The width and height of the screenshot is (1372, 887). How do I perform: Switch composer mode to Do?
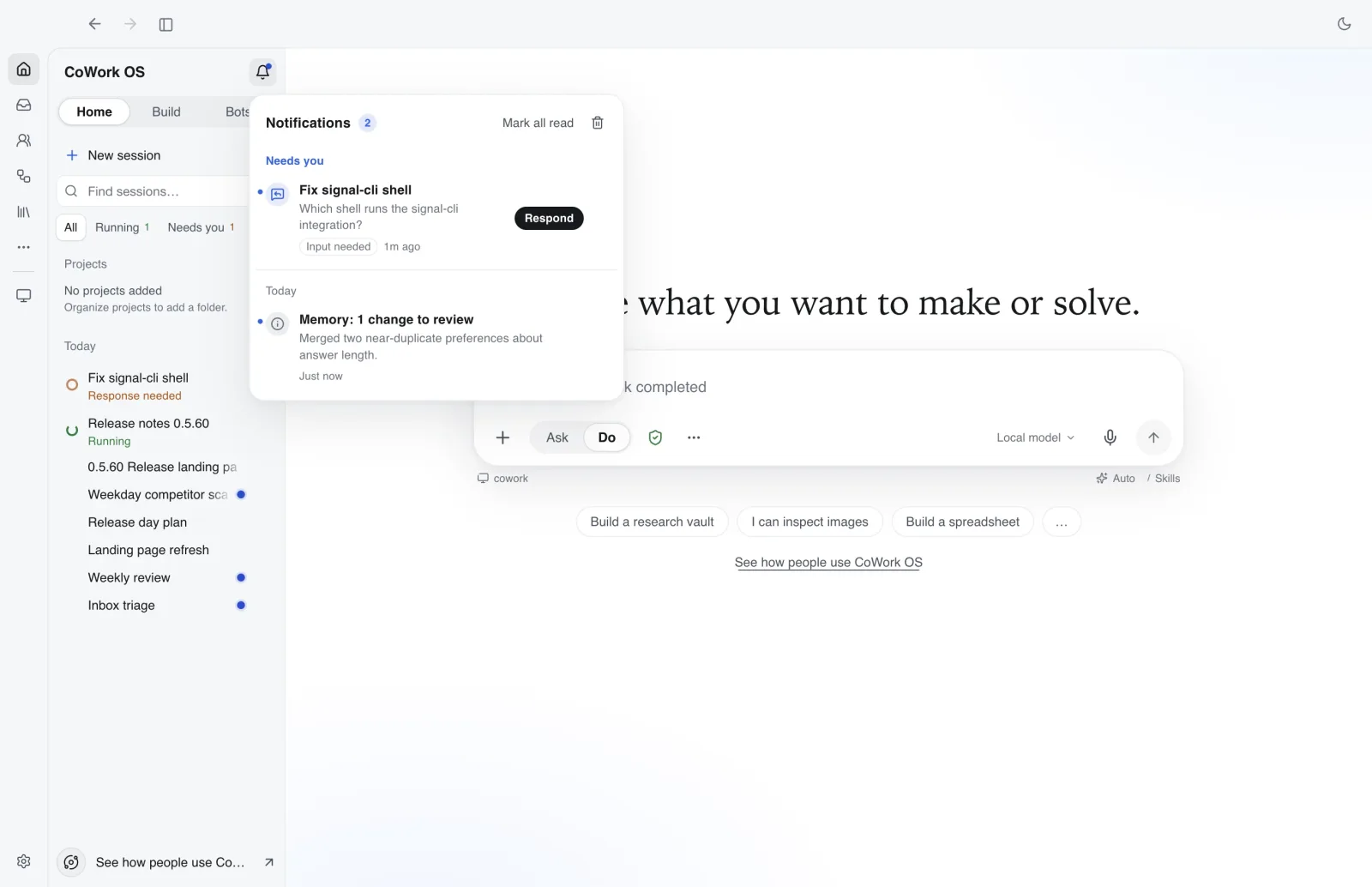pos(607,437)
